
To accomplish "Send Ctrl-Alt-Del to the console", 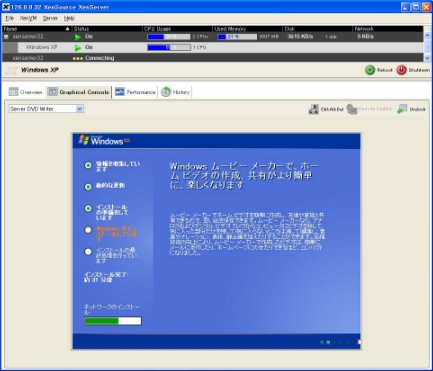I will tap(326, 109).
